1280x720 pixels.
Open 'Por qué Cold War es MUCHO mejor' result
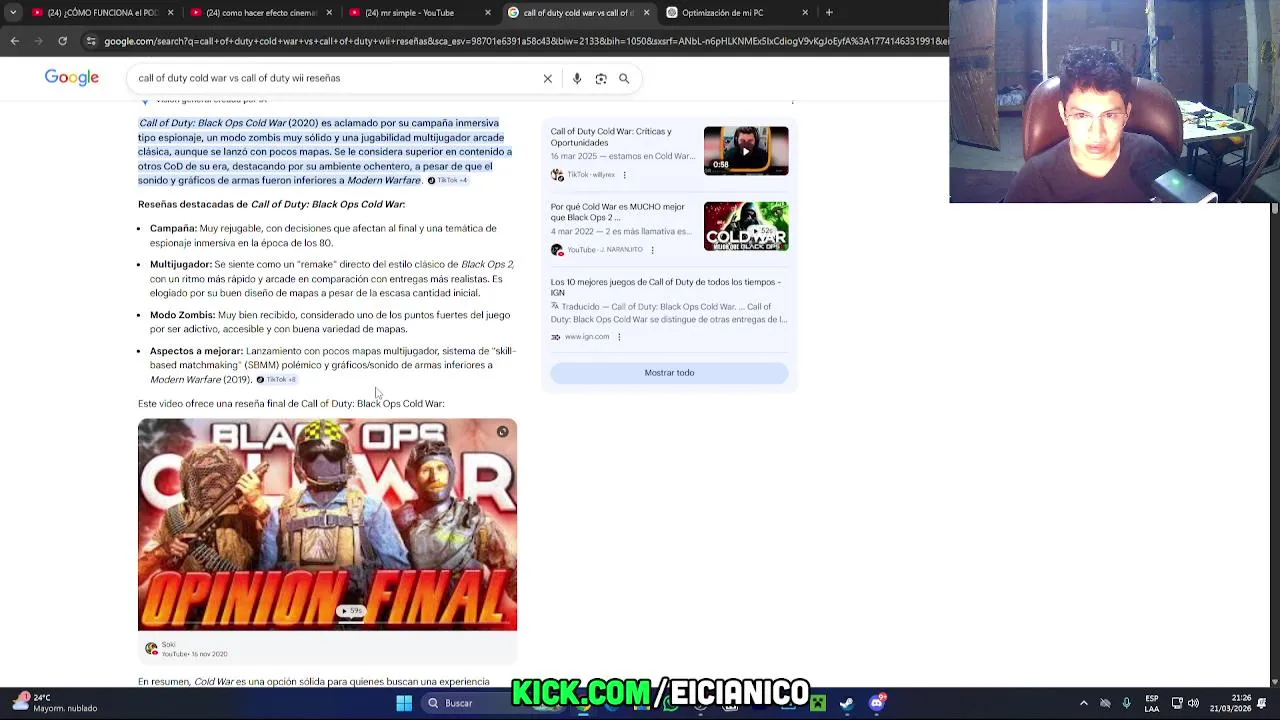click(618, 212)
